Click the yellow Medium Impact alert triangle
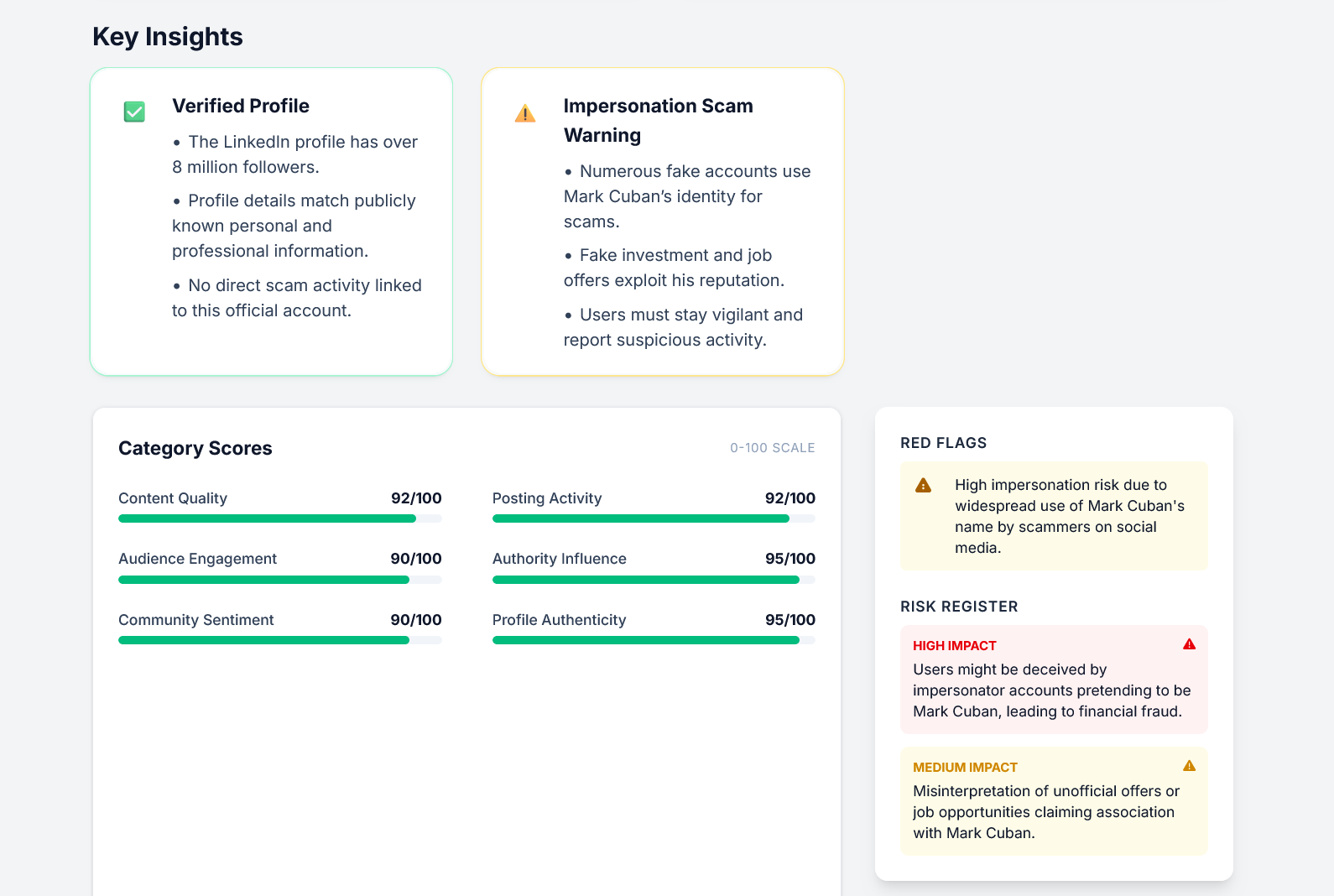The height and width of the screenshot is (896, 1334). coord(1189,766)
